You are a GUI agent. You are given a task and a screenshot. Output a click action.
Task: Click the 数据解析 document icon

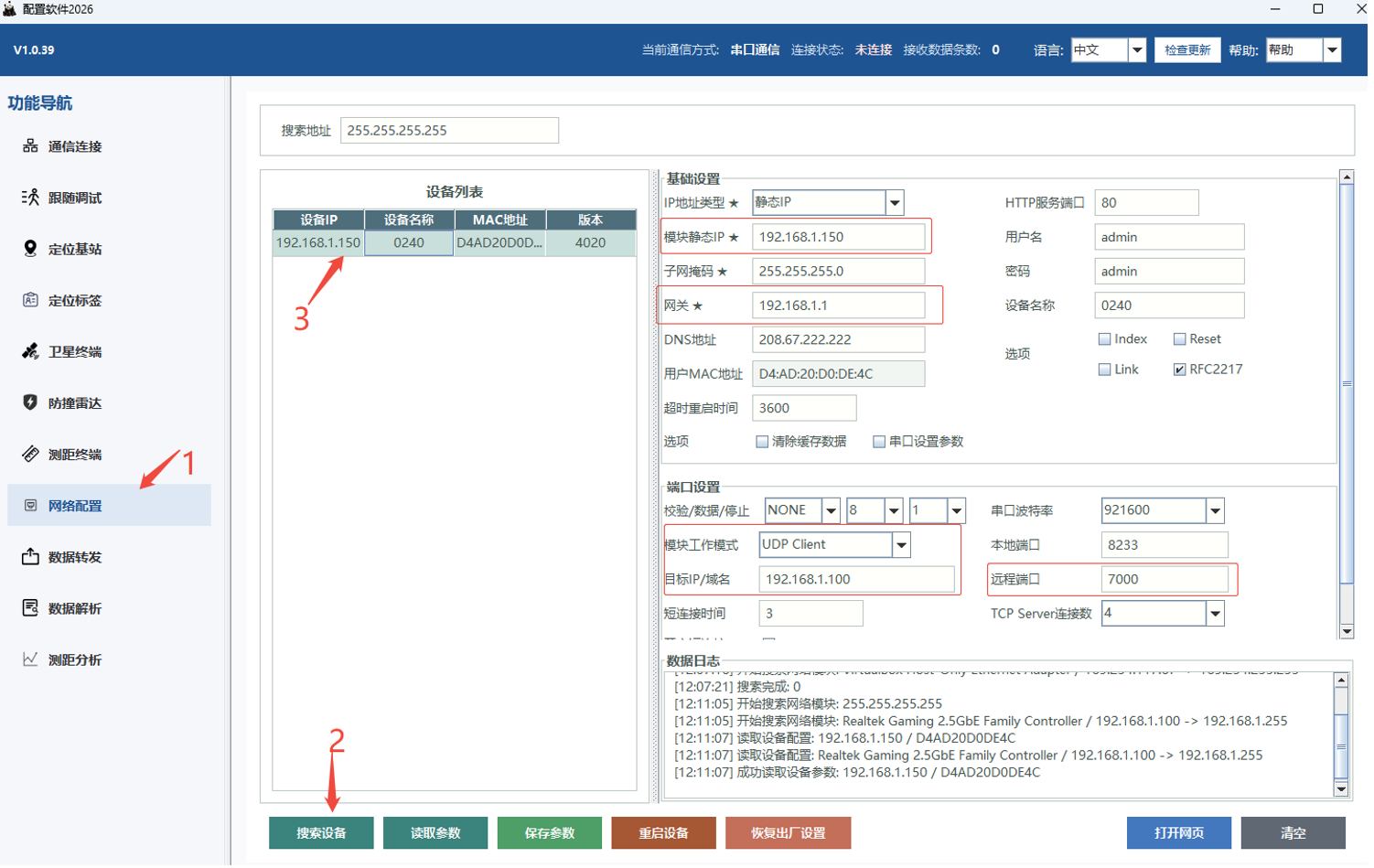tap(30, 608)
